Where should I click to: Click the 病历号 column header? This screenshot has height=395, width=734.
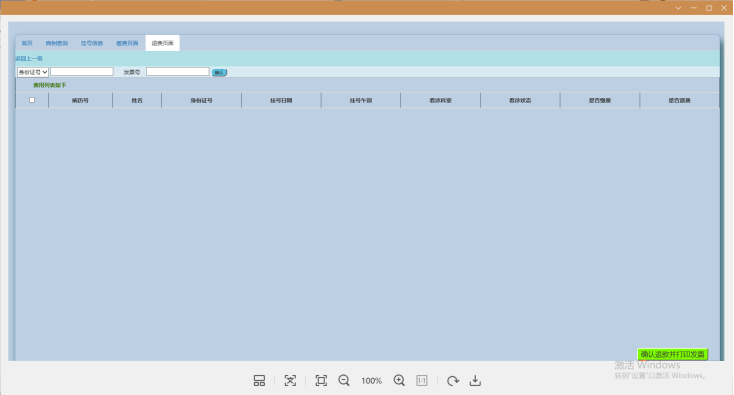tap(80, 101)
